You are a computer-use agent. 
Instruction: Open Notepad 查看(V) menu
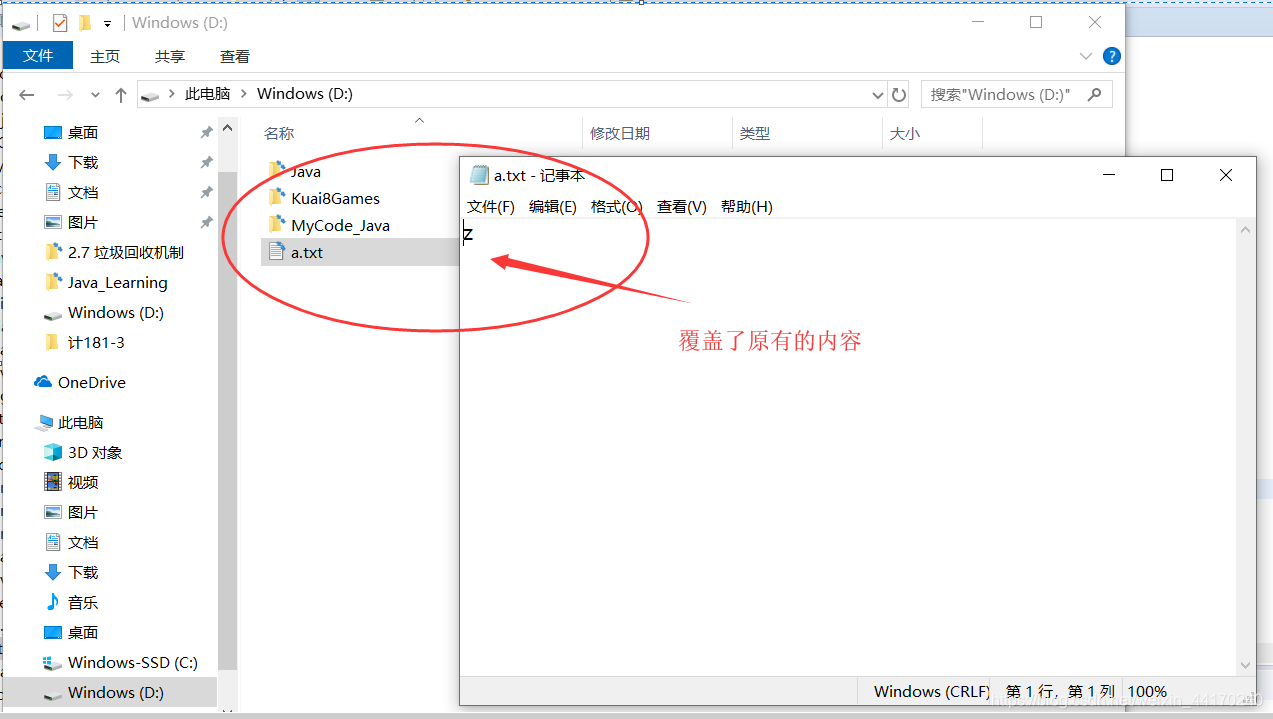[x=682, y=207]
